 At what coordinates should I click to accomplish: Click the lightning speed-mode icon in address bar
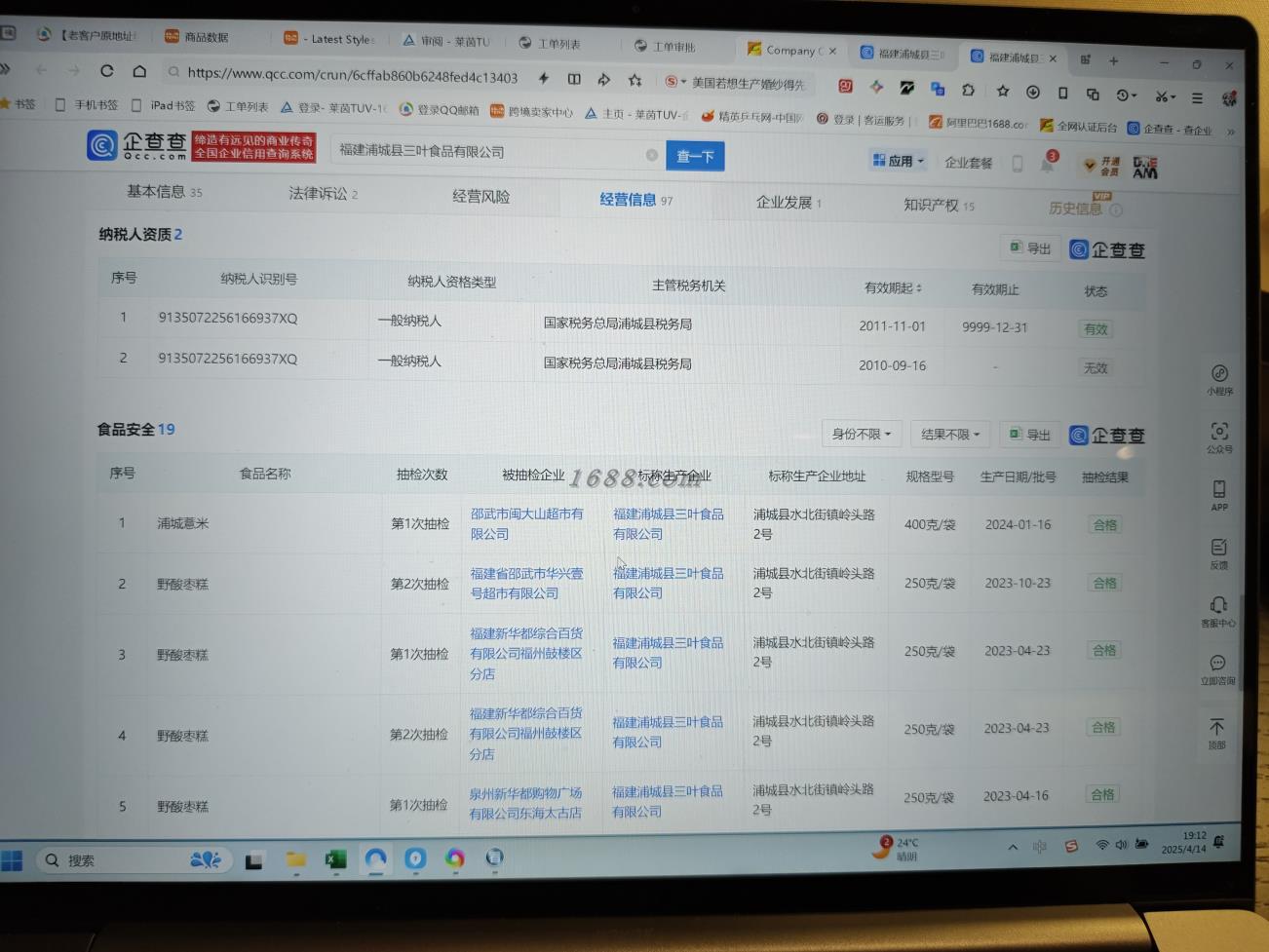[544, 78]
